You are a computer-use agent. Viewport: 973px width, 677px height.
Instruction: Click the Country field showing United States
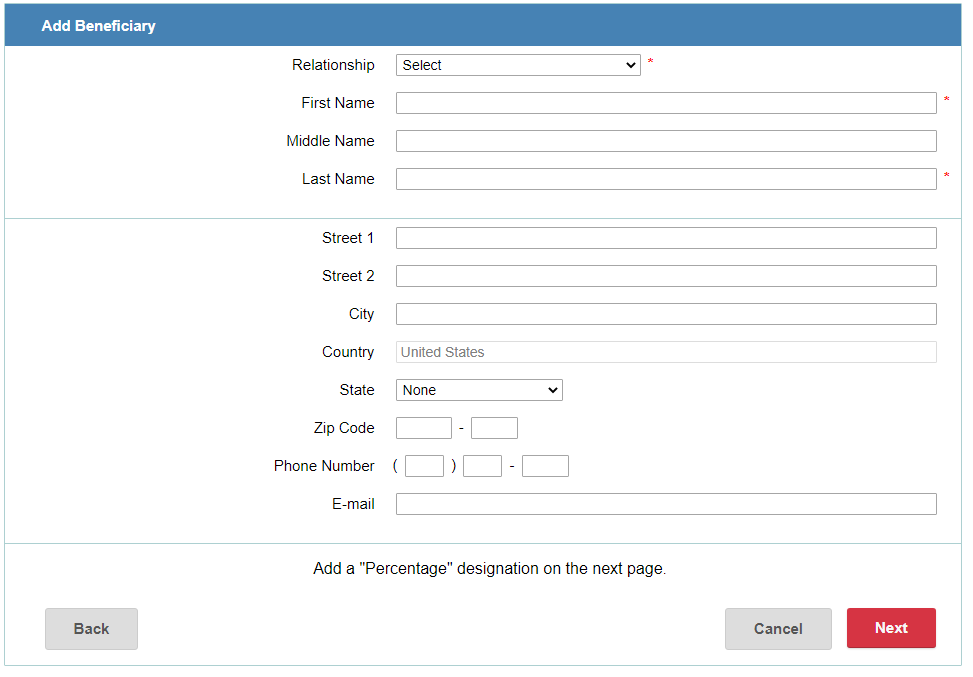(666, 352)
